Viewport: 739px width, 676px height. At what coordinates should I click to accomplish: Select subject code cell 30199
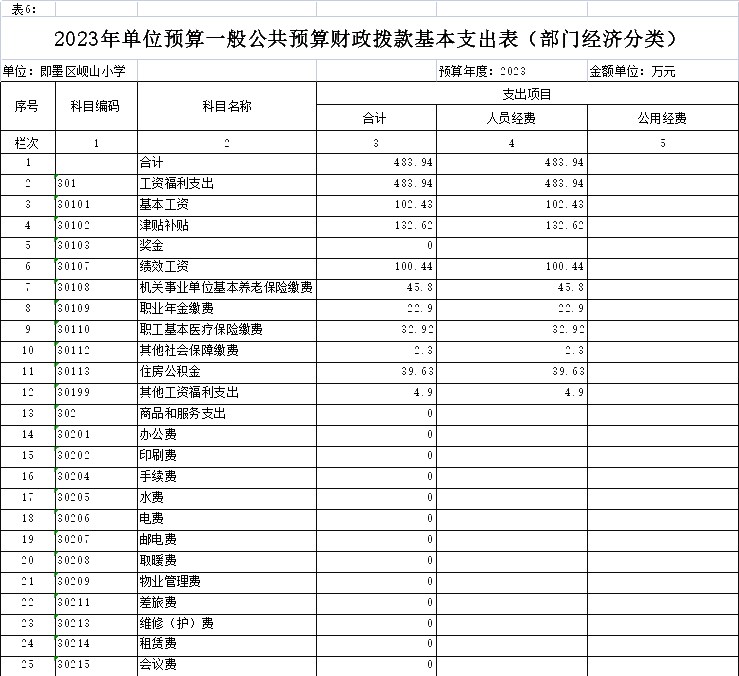[96, 392]
